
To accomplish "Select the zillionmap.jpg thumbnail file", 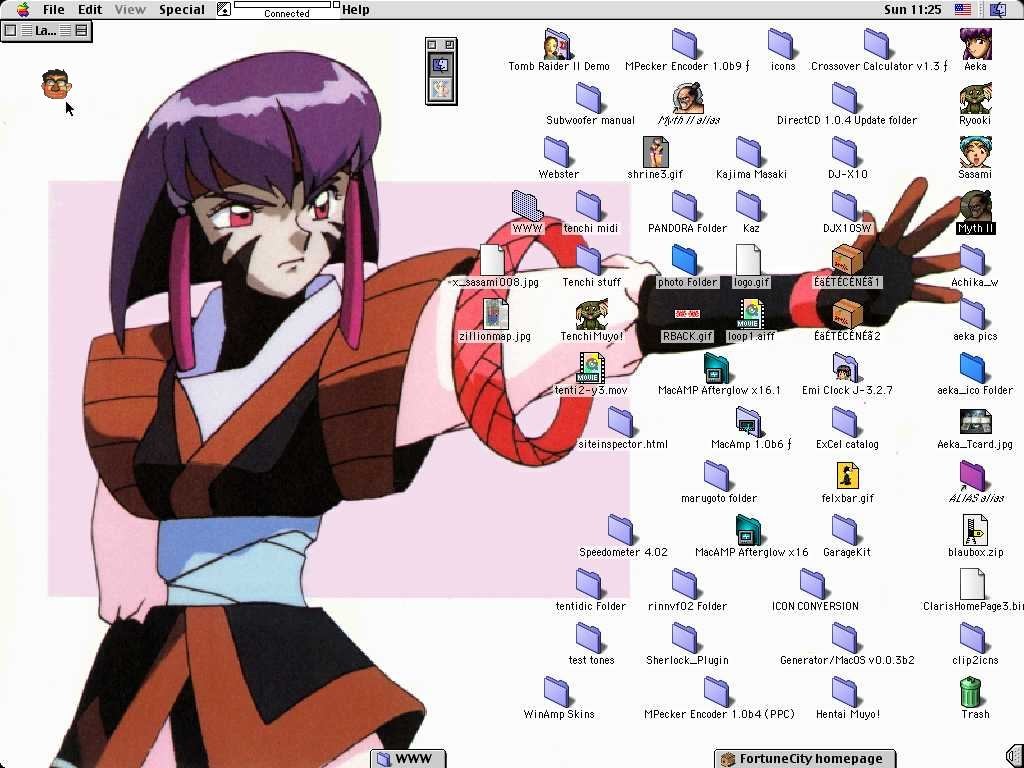I will [x=496, y=314].
